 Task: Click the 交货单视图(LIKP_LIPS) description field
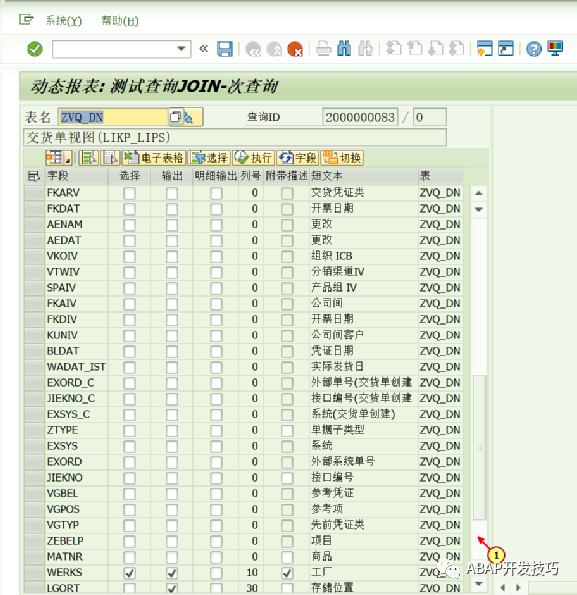(235, 137)
